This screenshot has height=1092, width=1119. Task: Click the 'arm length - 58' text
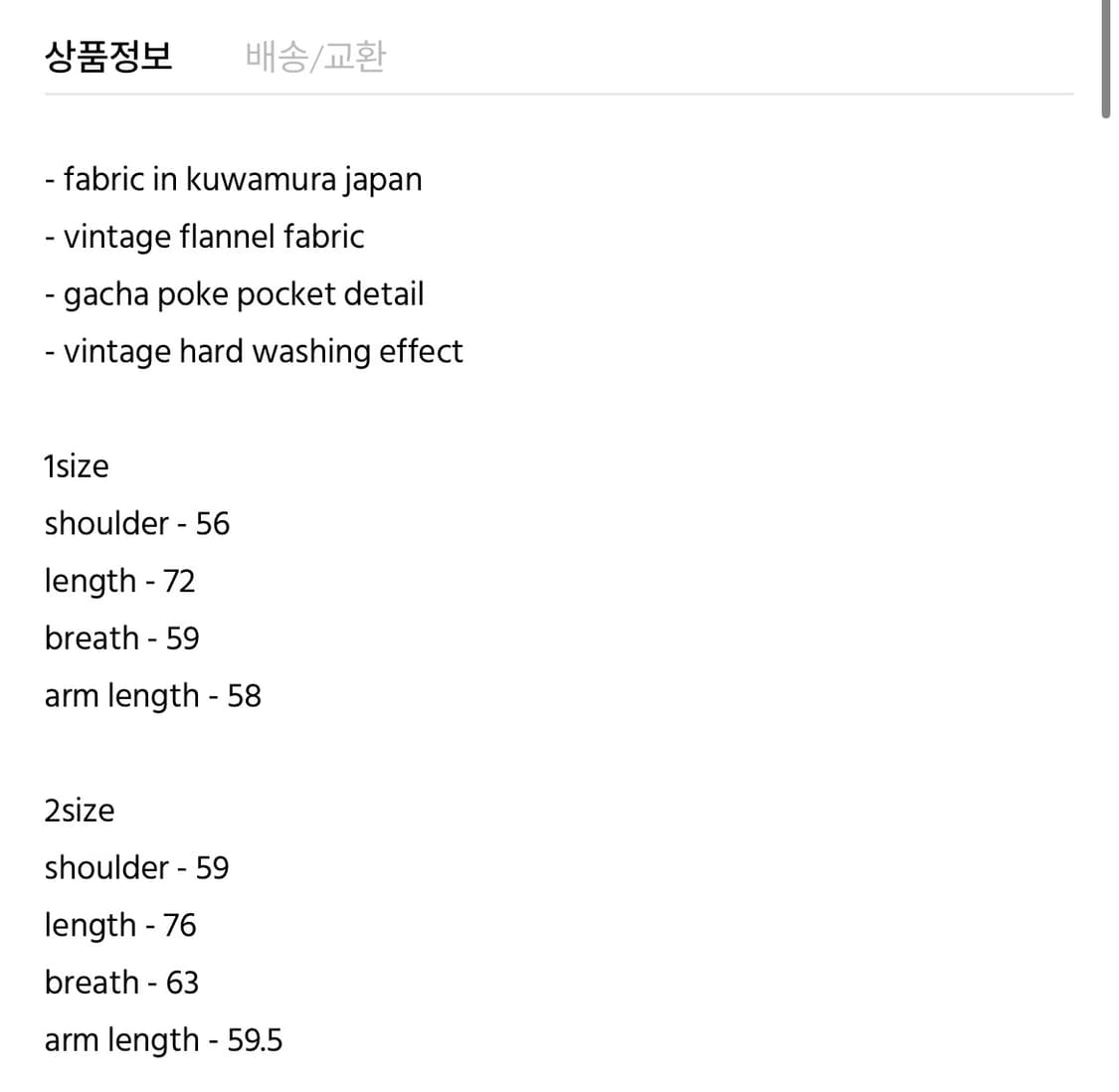pos(152,696)
